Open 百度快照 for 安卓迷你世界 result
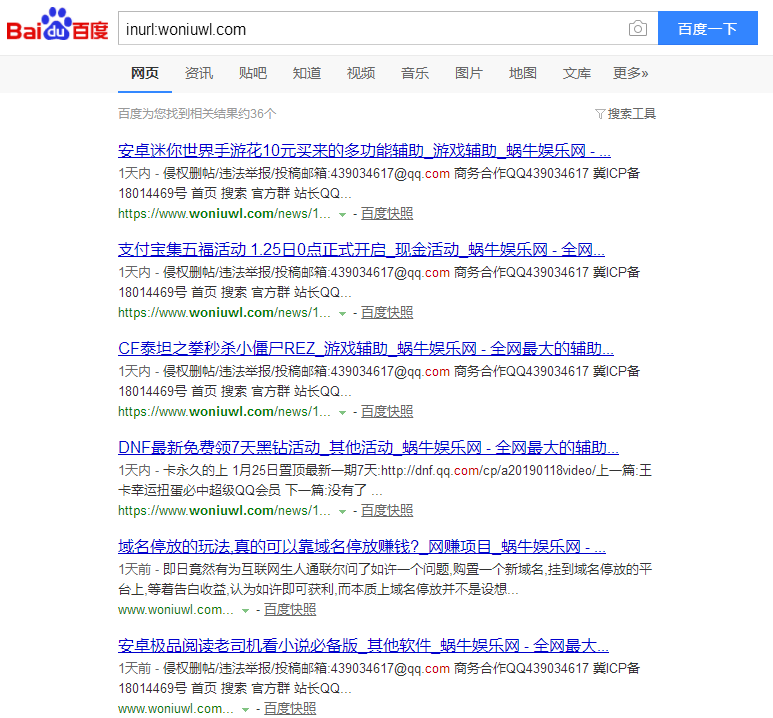The height and width of the screenshot is (718, 773). (387, 214)
